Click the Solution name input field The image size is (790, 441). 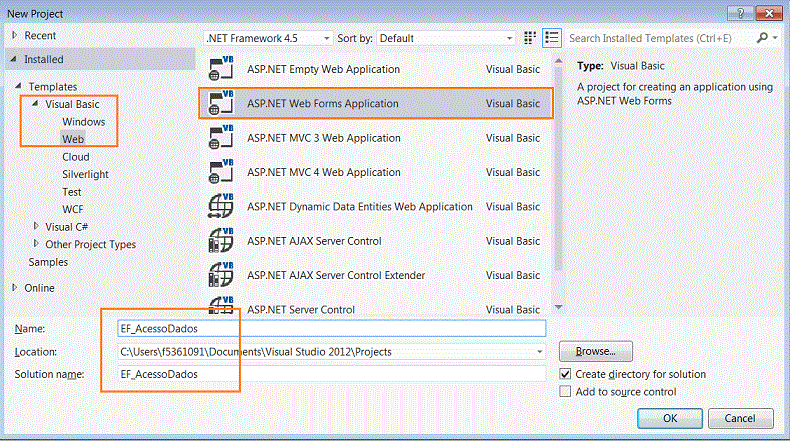(x=332, y=374)
